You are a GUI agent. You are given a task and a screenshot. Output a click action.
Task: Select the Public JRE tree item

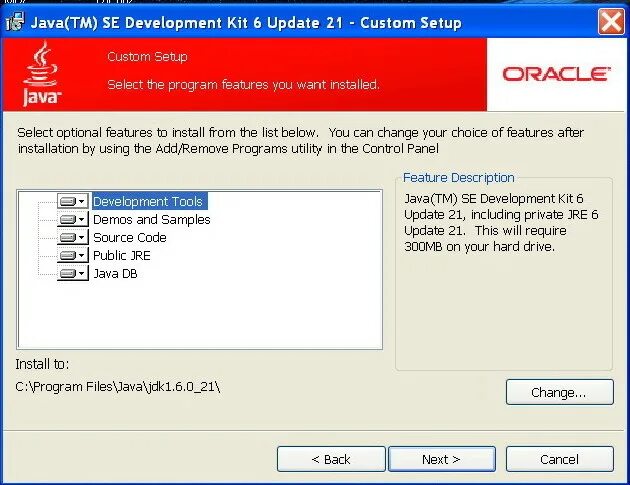[x=122, y=256]
